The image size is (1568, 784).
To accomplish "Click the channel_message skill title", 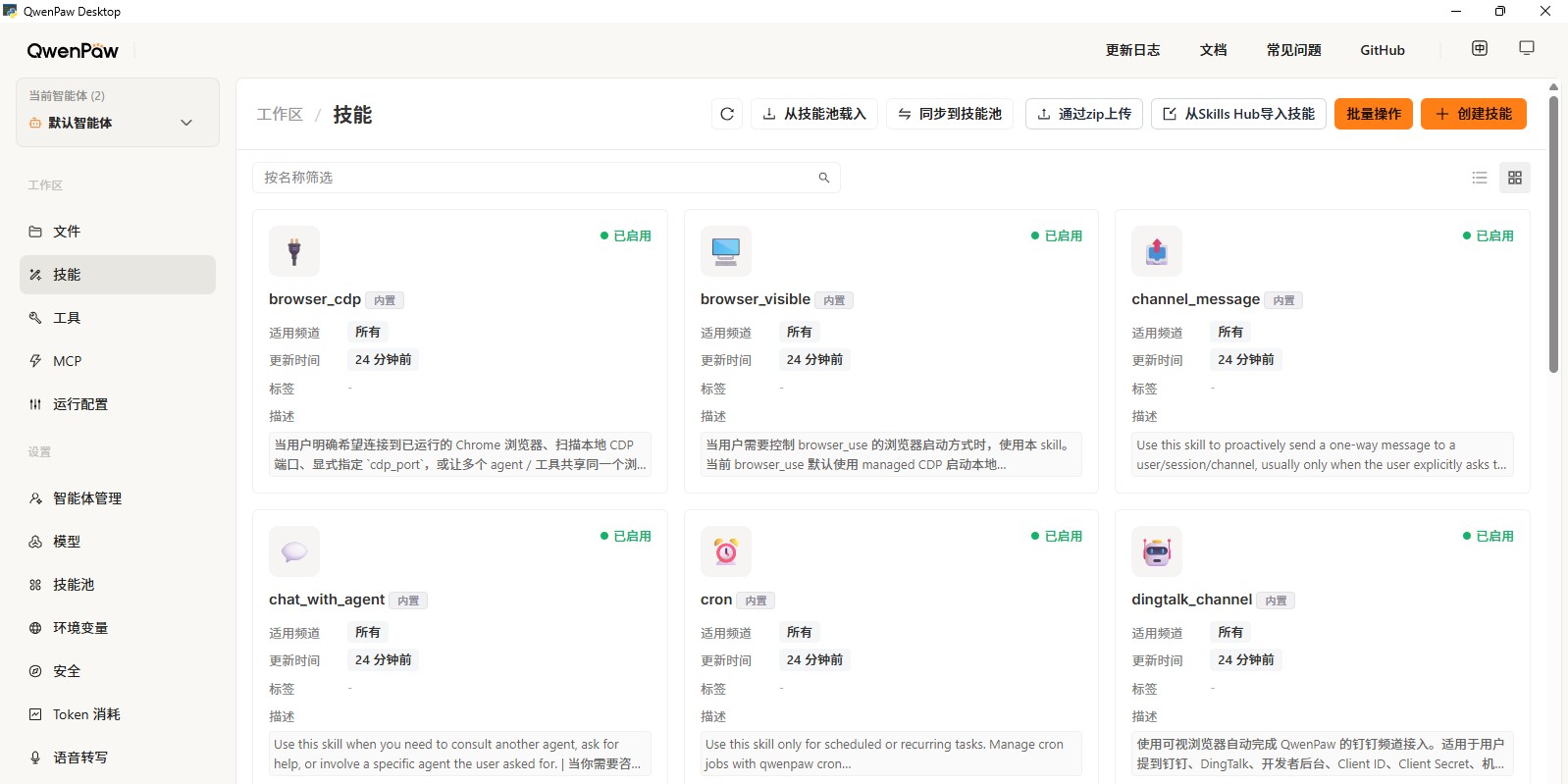I will point(1195,299).
